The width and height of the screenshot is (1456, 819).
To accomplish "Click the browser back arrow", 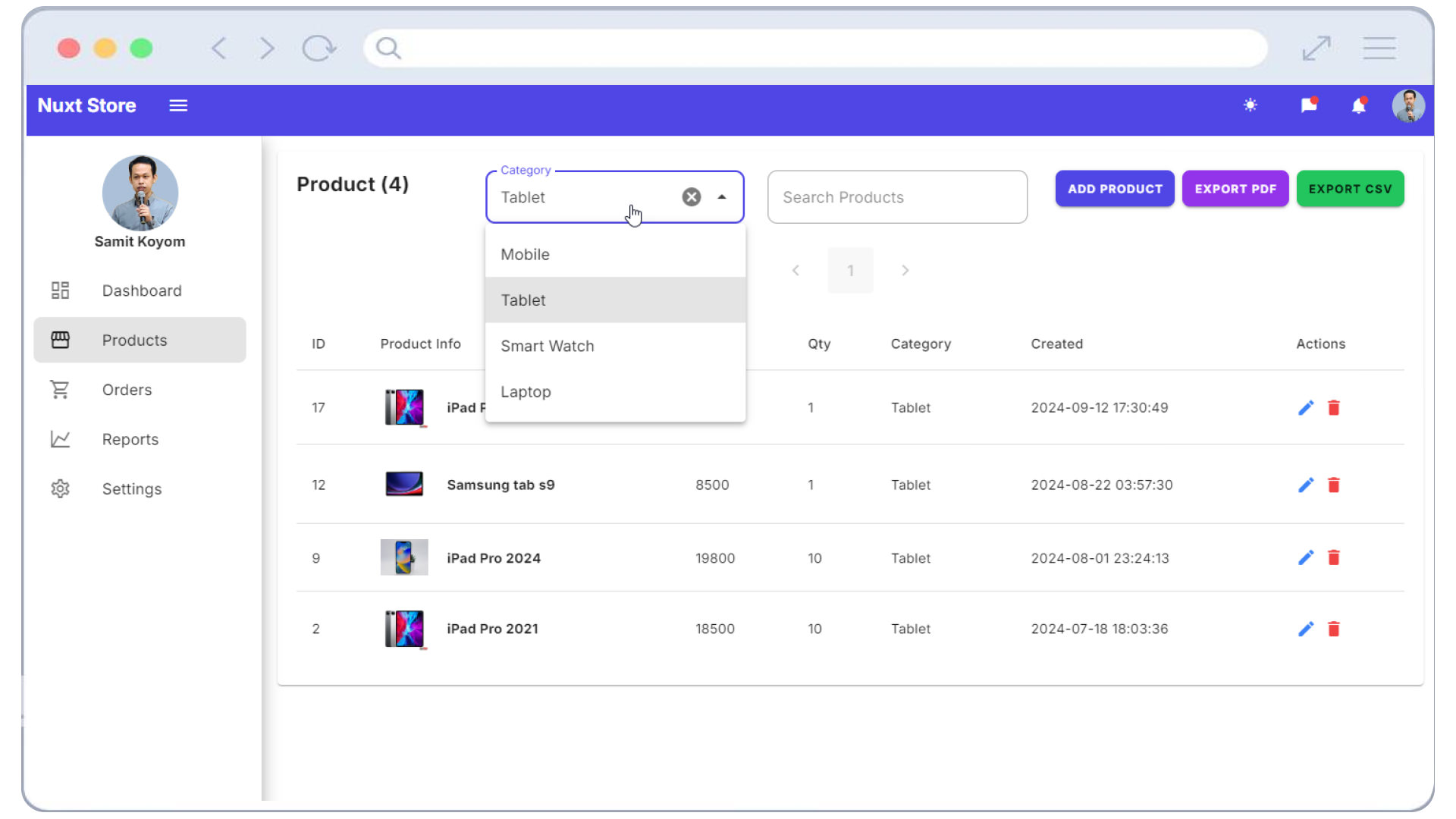I will (x=219, y=49).
